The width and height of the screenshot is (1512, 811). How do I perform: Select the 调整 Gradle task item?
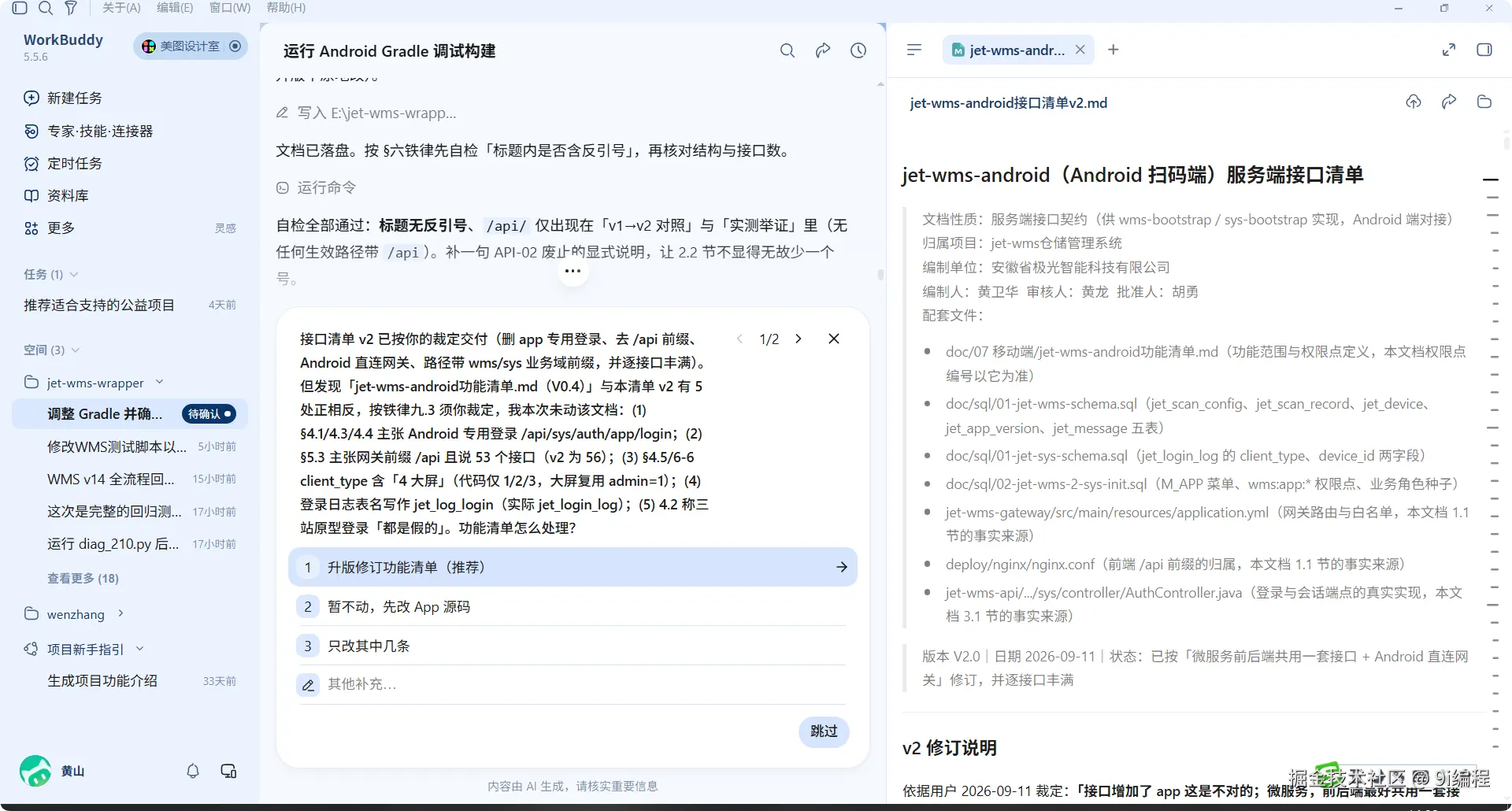(x=130, y=414)
